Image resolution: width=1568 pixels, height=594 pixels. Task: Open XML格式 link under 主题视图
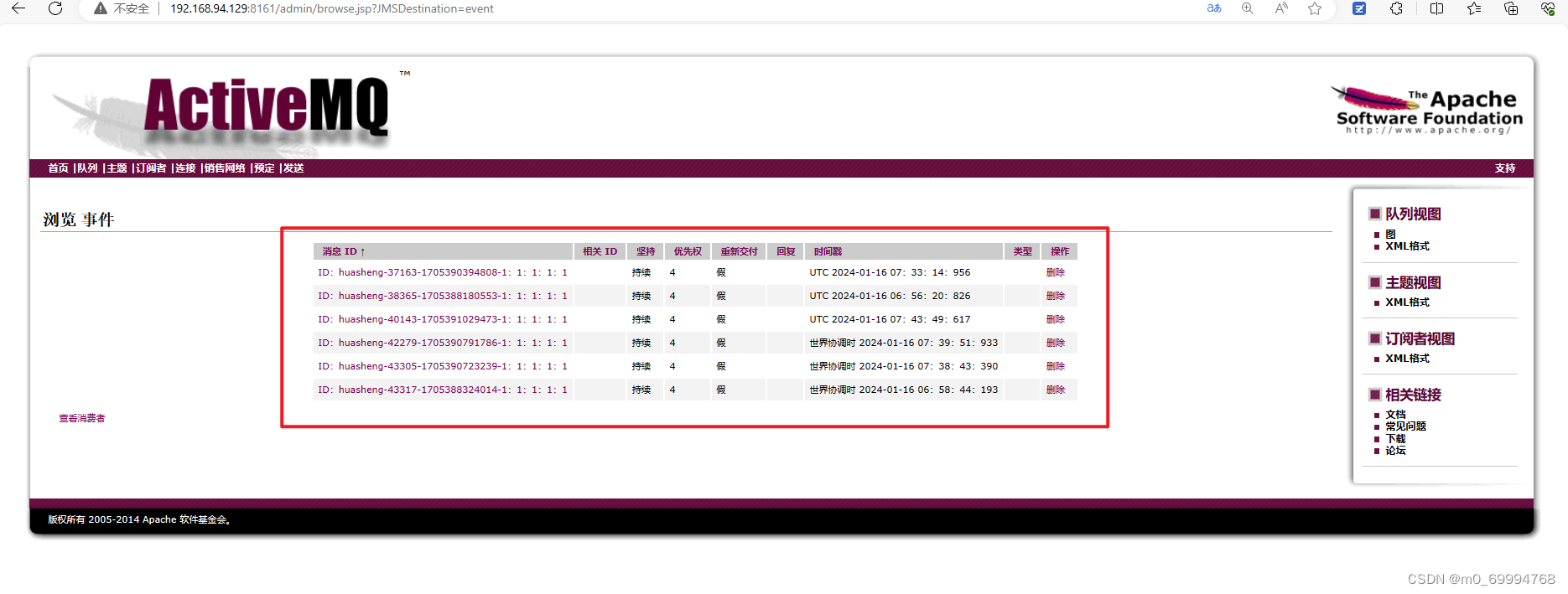(1407, 302)
